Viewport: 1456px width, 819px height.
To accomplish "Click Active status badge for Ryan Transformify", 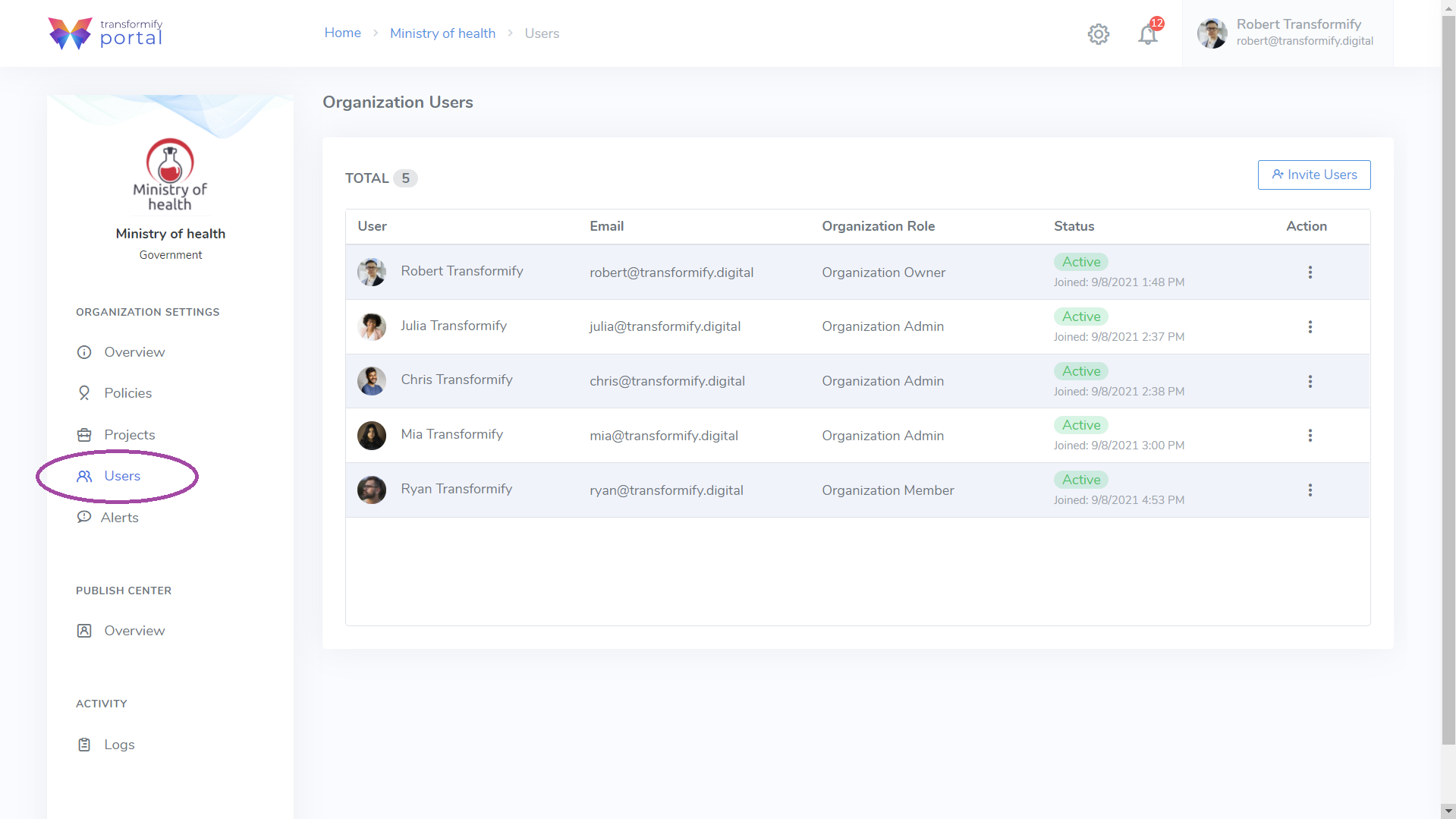I will 1080,480.
